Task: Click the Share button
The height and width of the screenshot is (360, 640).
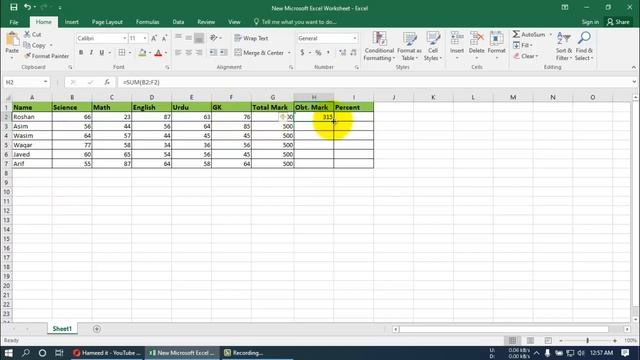Action: tap(618, 22)
